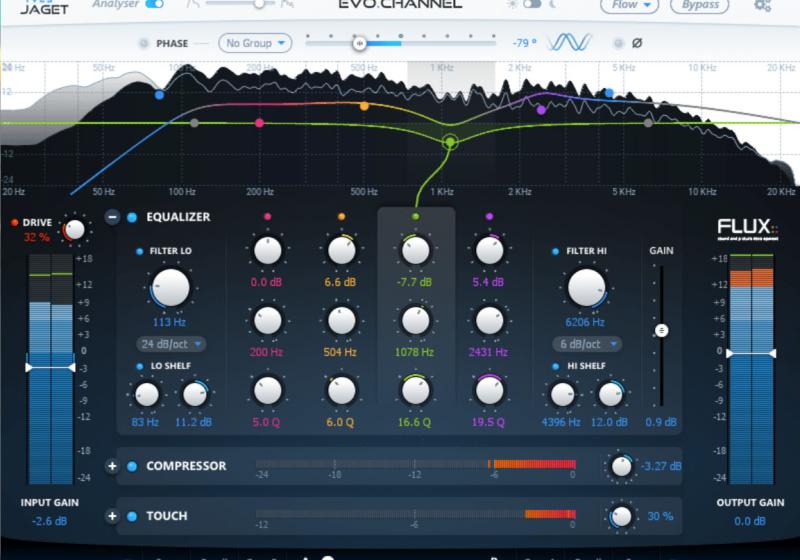800x560 pixels.
Task: Select the orange band node on graph
Action: (364, 106)
